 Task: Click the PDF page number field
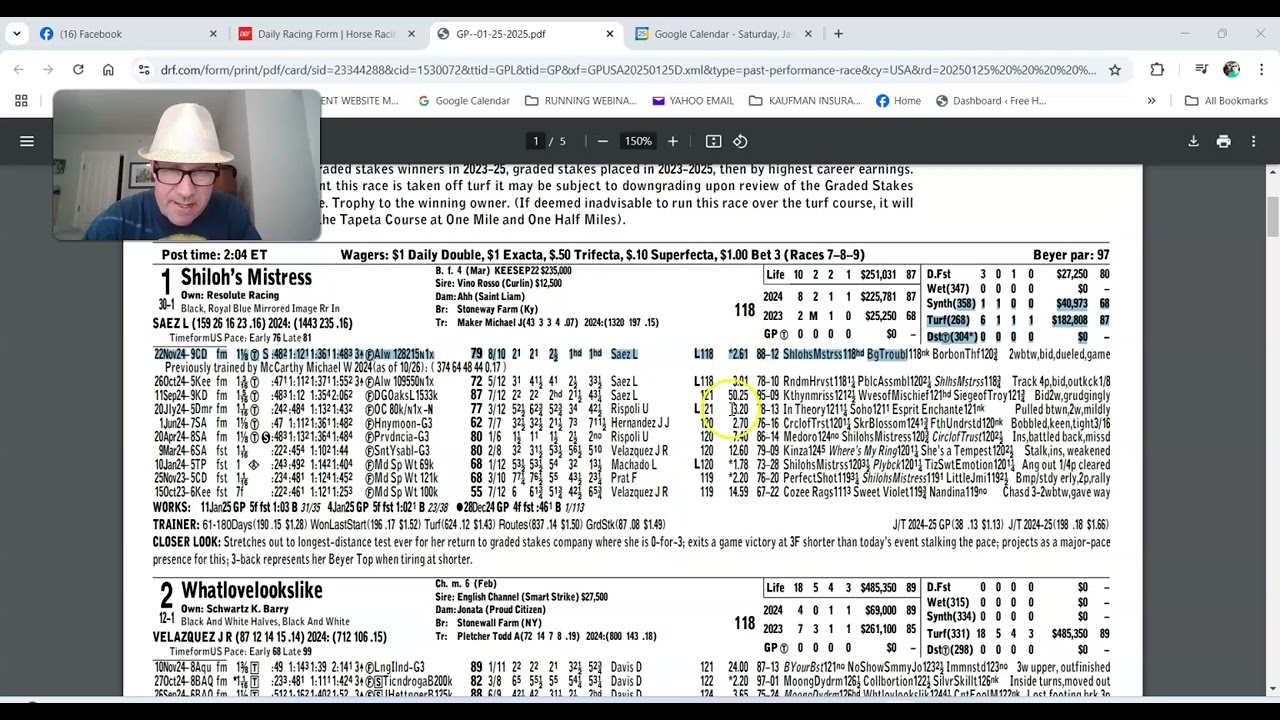coord(536,141)
